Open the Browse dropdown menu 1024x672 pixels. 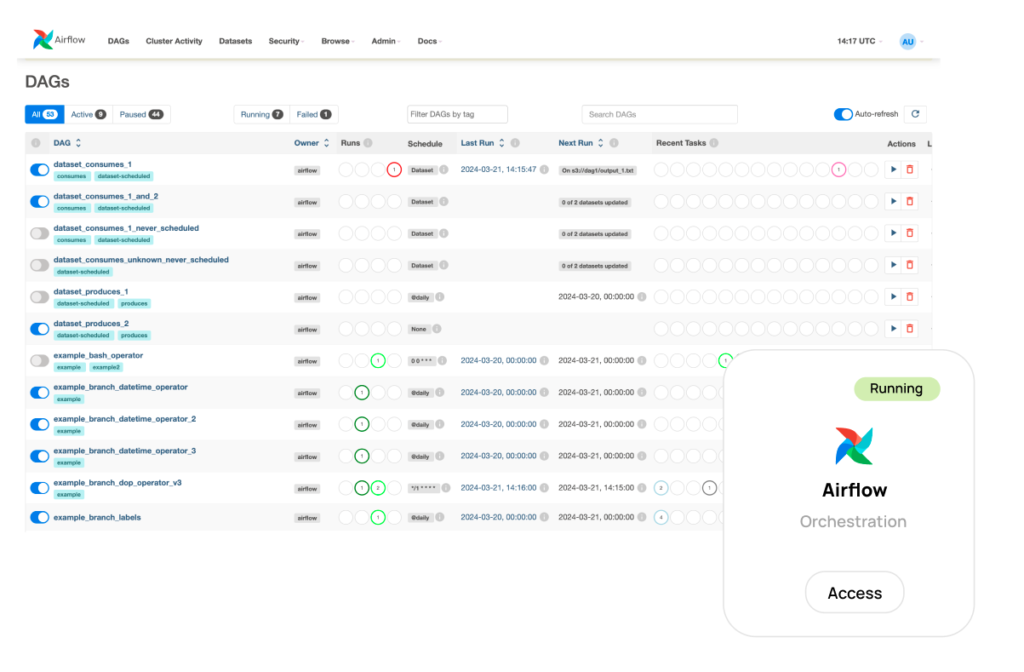[338, 41]
